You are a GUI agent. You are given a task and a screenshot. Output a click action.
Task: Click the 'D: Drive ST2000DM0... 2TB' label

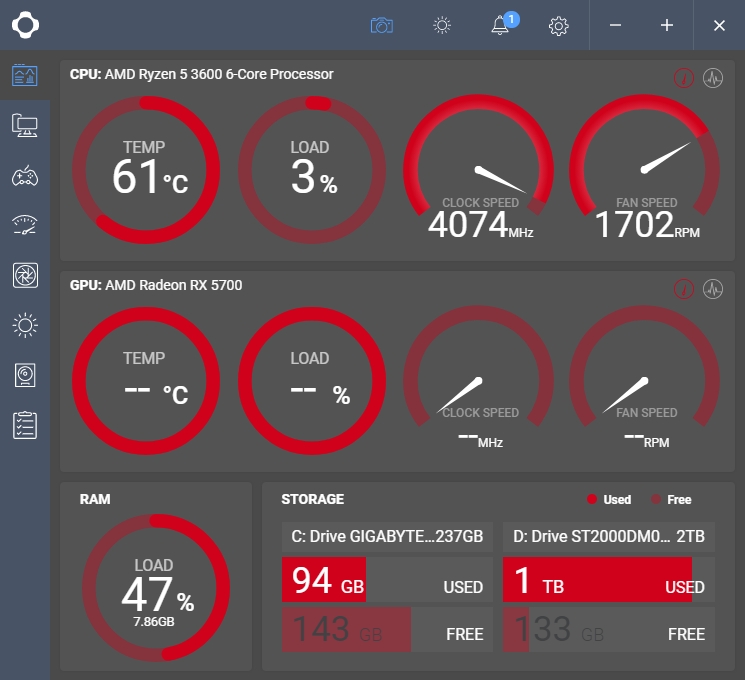(x=609, y=536)
